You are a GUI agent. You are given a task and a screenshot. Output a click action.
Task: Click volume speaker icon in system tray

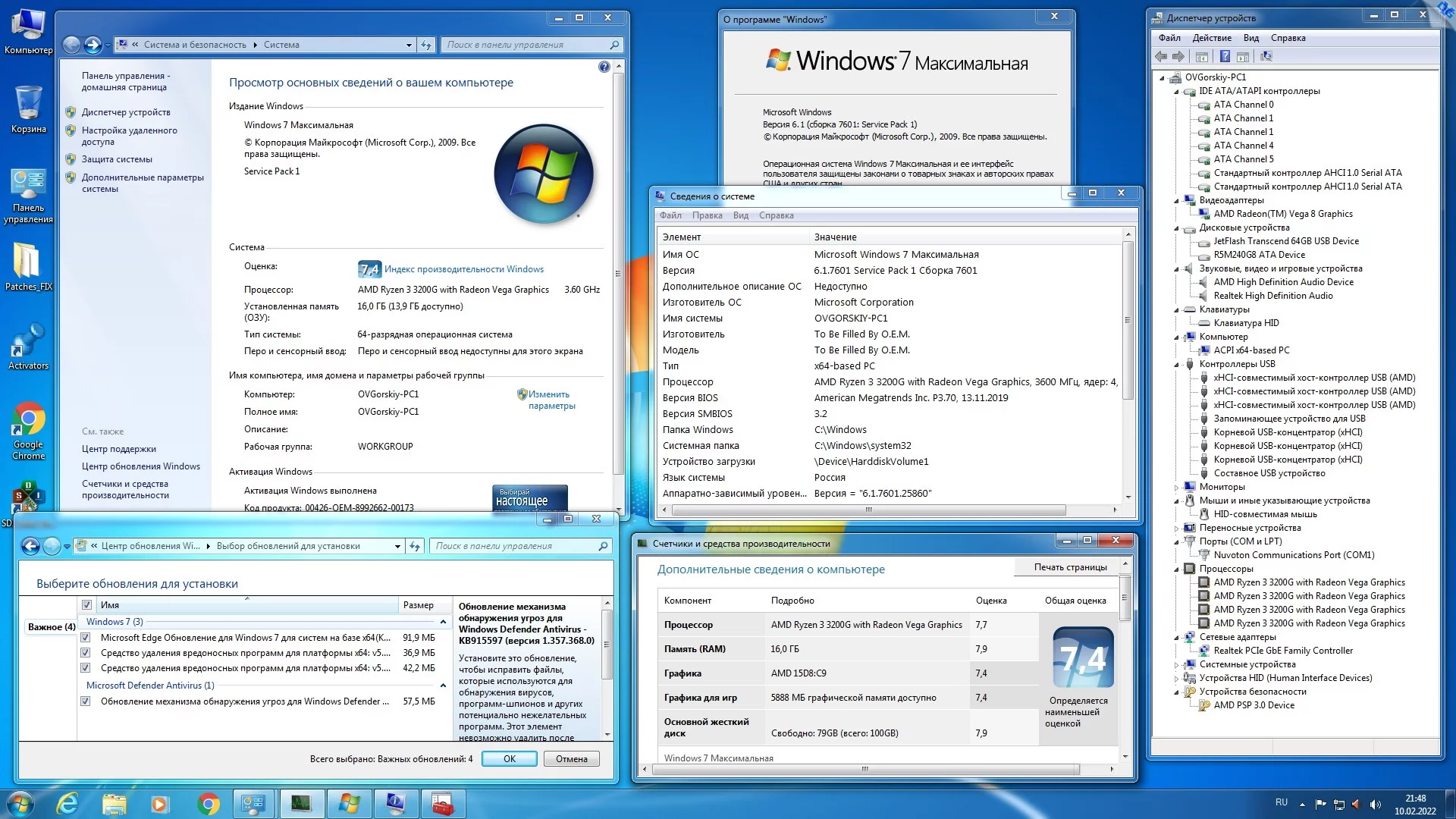[x=1376, y=804]
